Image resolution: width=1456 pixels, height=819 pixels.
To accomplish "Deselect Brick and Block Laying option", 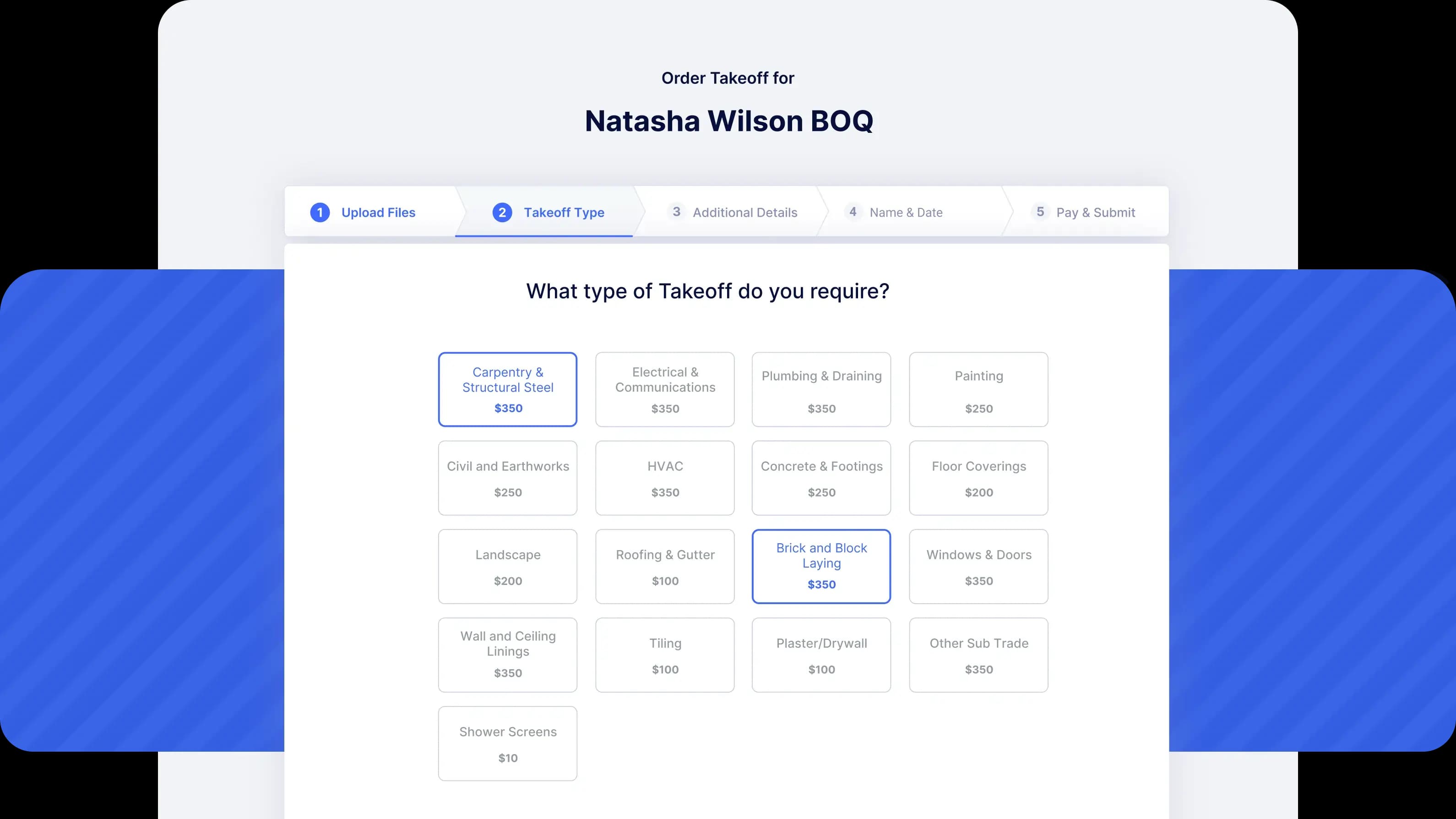I will coord(820,566).
